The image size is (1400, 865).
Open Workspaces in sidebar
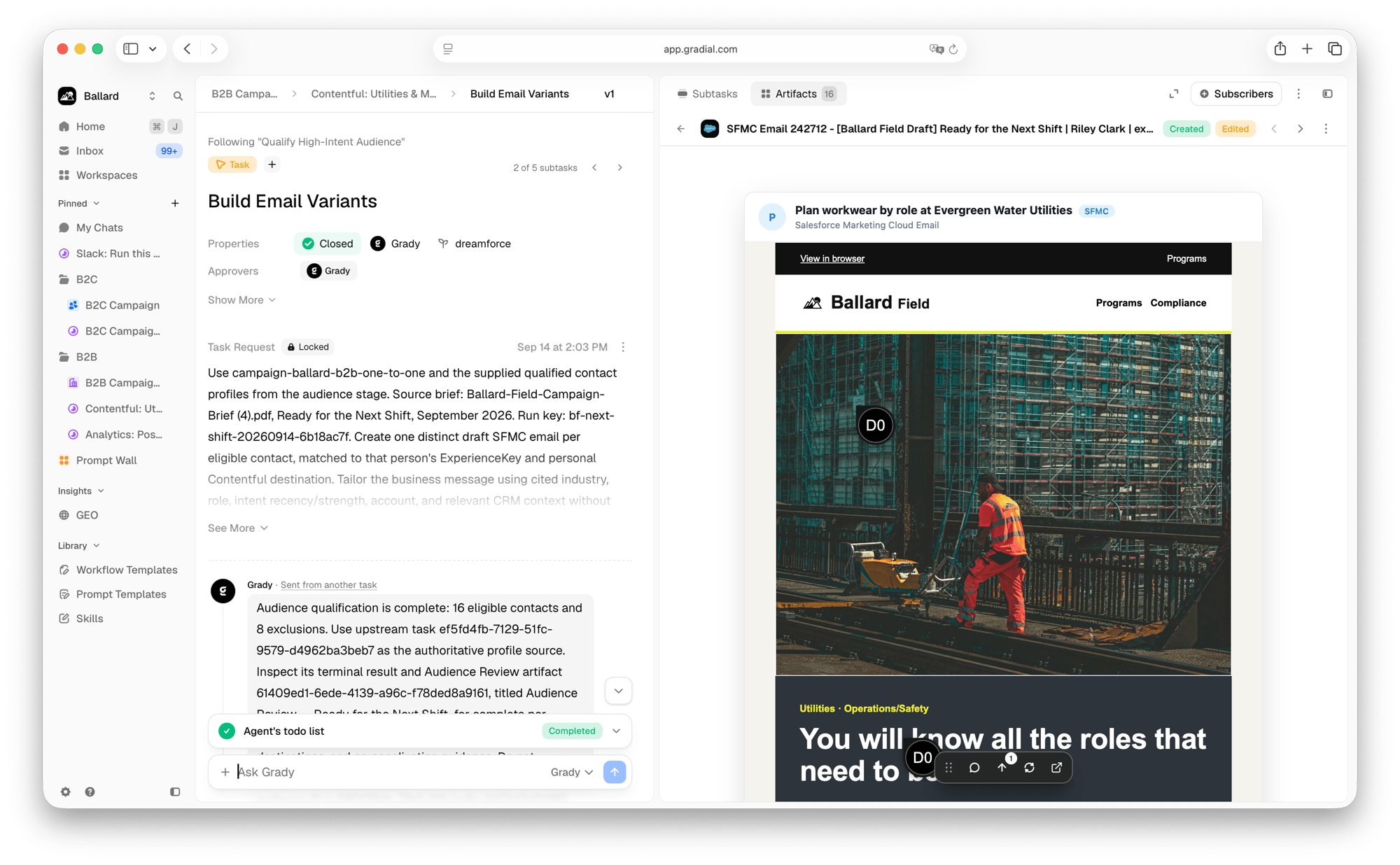point(120,175)
